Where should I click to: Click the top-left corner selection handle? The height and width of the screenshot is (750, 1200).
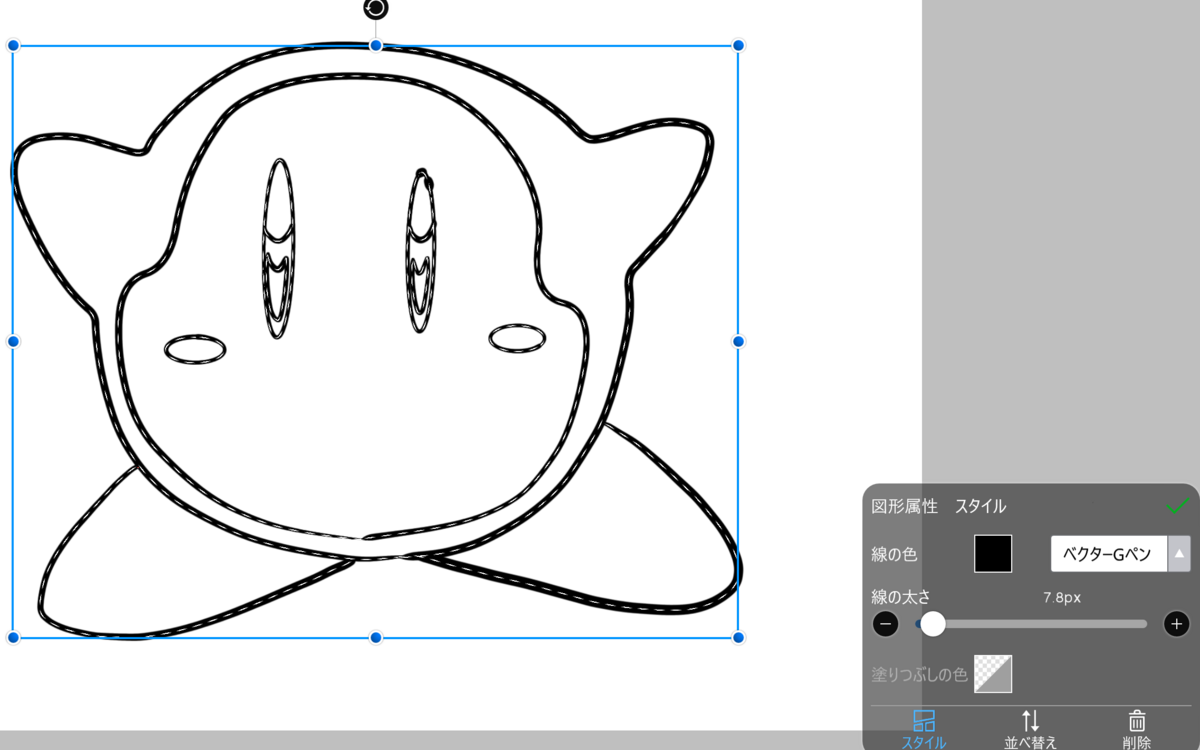pyautogui.click(x=13, y=45)
